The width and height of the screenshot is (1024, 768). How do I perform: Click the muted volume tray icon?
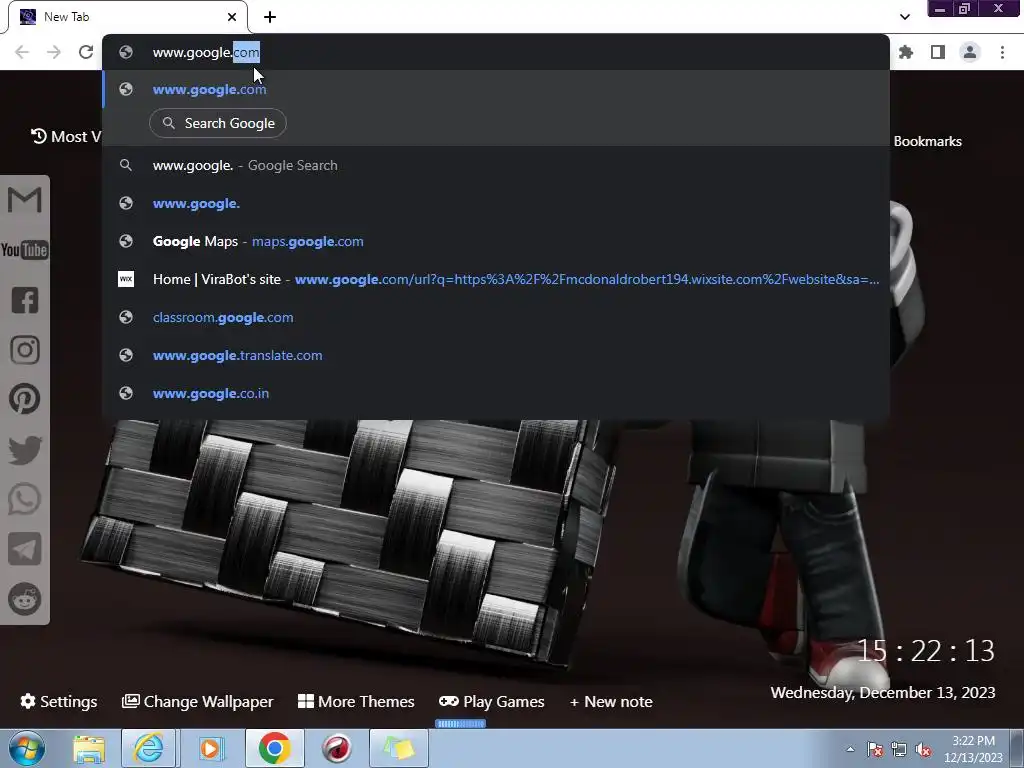click(923, 749)
